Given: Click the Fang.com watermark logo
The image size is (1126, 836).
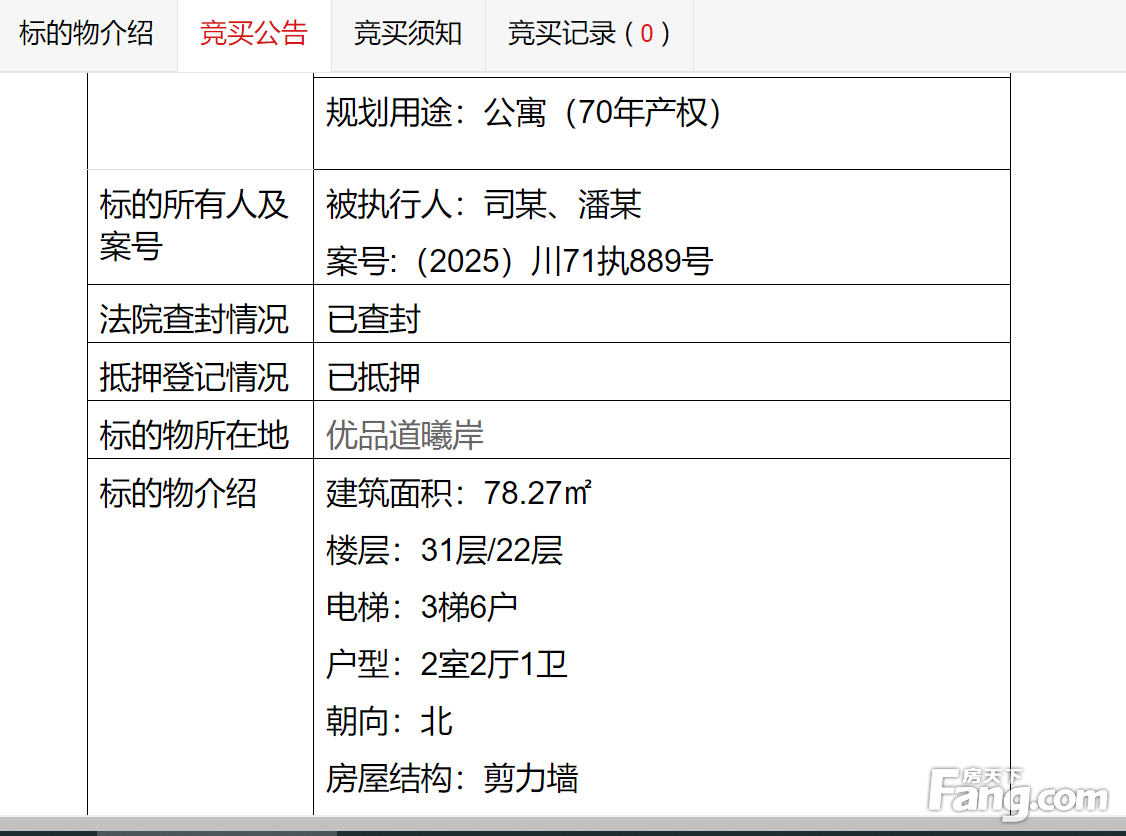Looking at the screenshot, I should tap(1017, 794).
